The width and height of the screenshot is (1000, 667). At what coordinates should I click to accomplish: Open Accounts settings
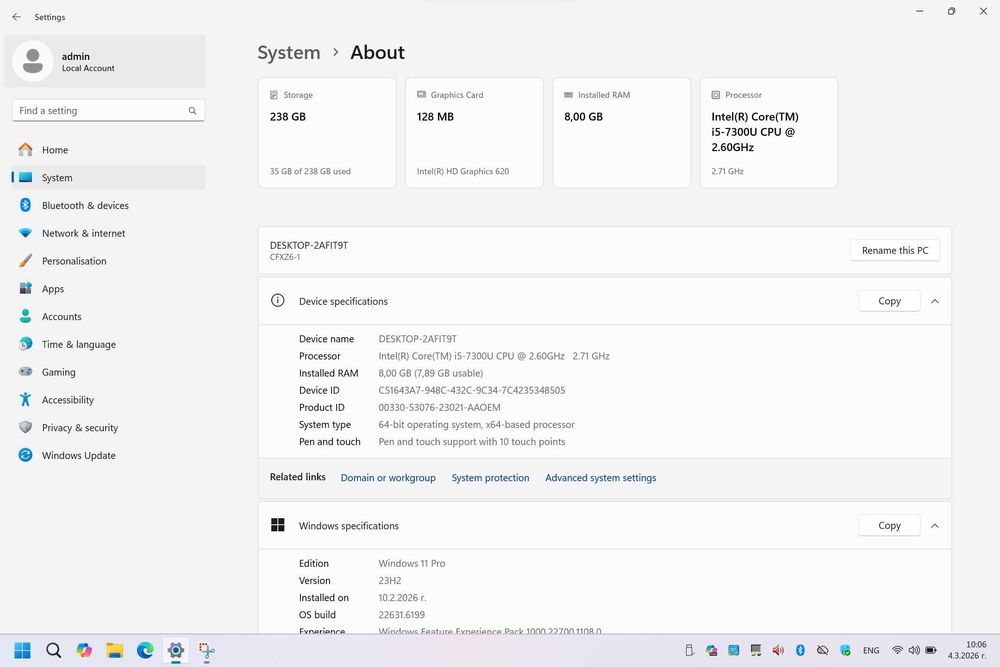(x=108, y=316)
